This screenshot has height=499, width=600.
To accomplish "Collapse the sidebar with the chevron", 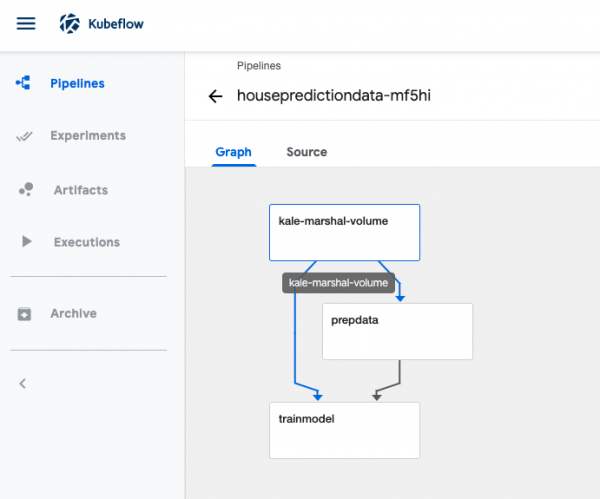I will [x=23, y=383].
